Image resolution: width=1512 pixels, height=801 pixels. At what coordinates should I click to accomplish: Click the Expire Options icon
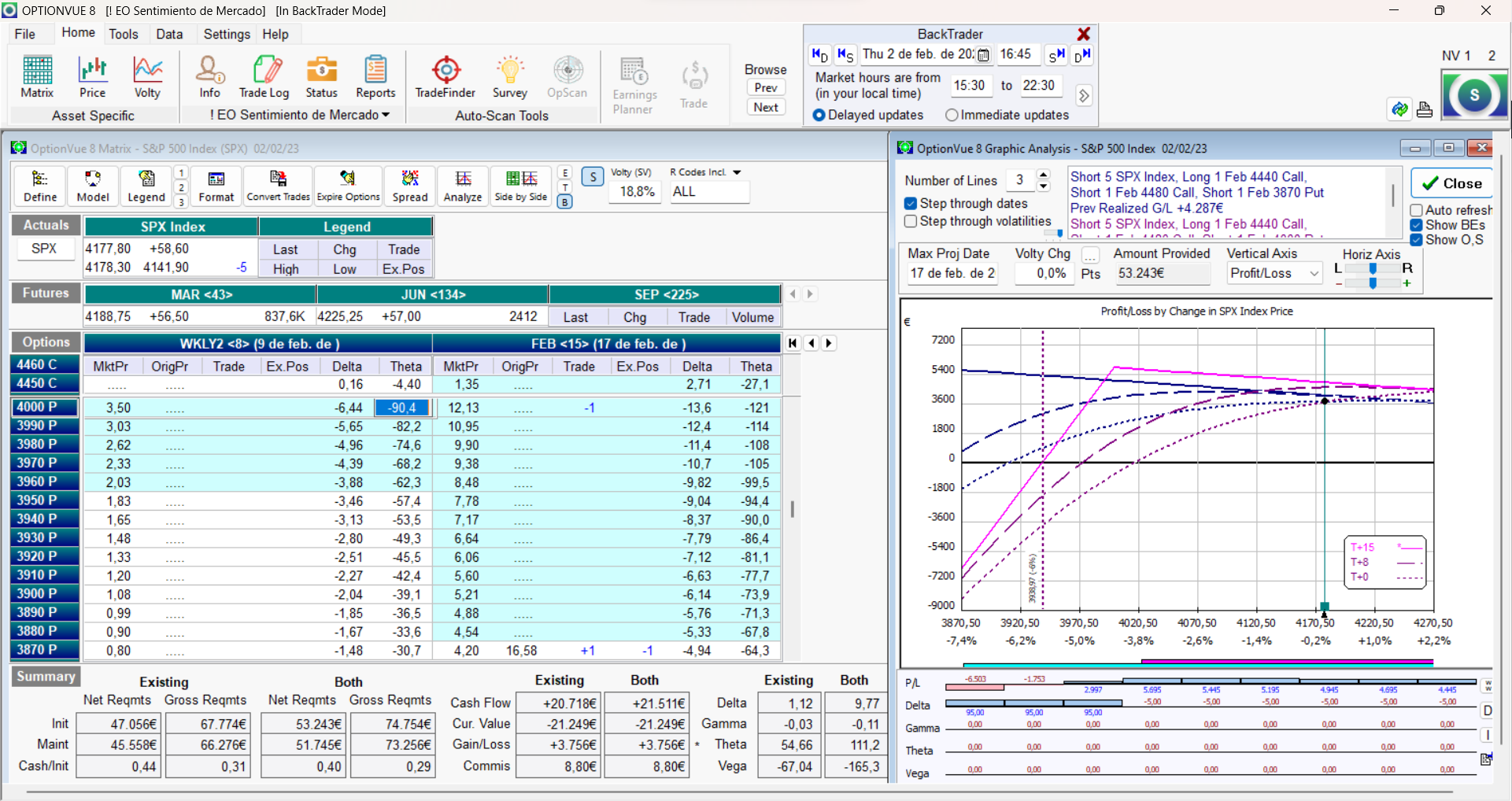348,186
